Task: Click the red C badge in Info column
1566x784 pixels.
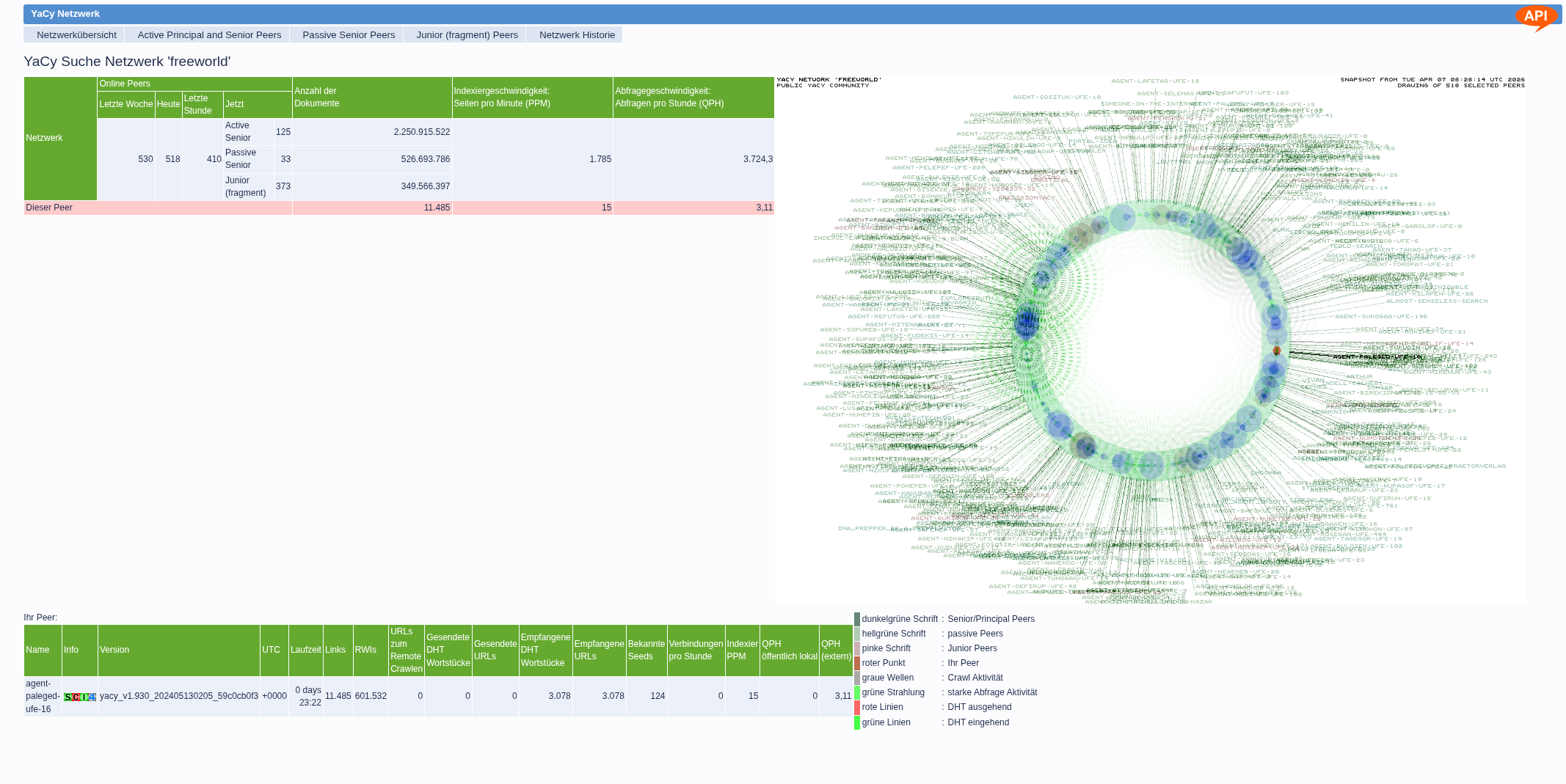Action: click(x=76, y=697)
